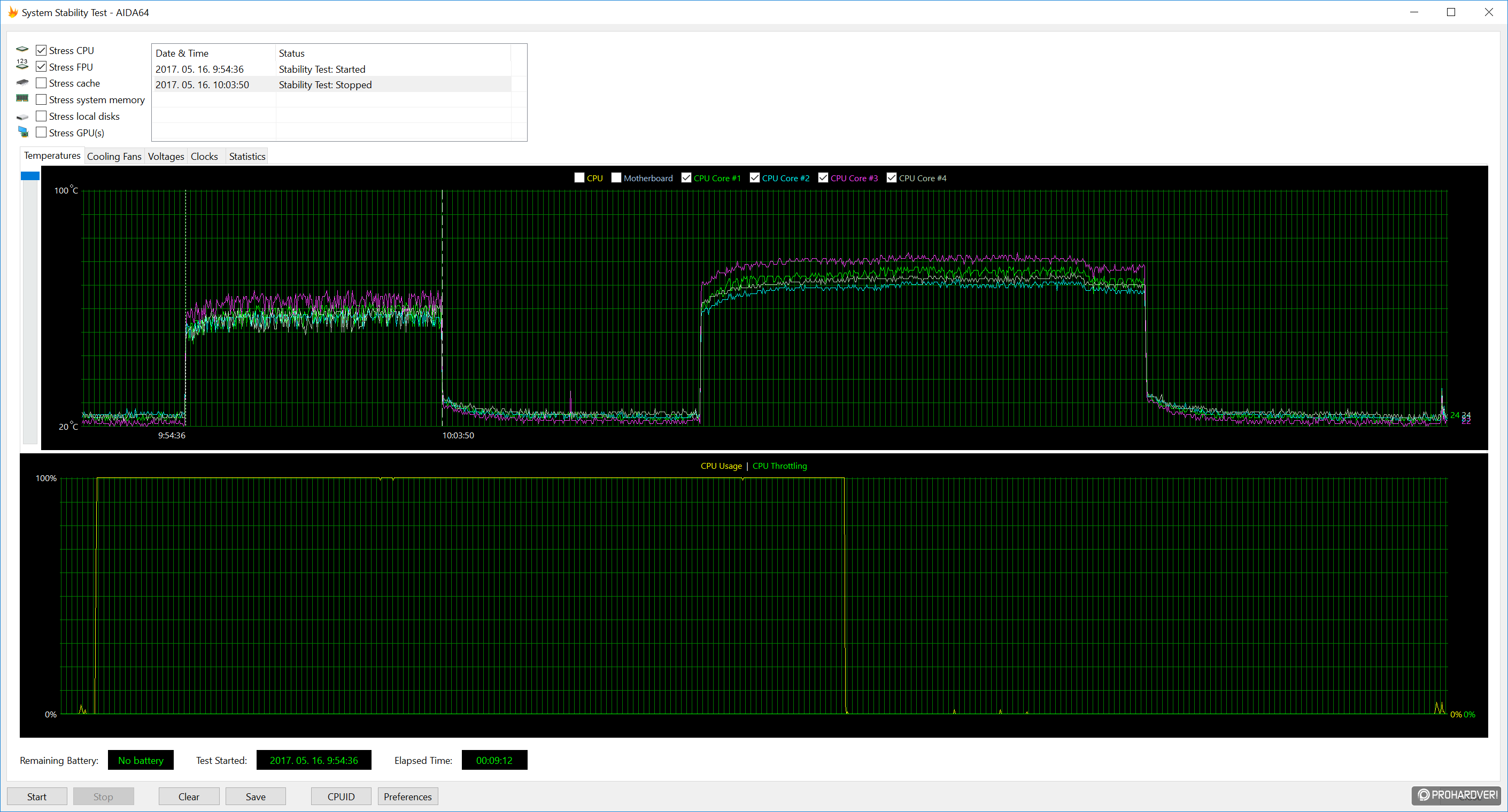Screen dimensions: 1508x812
Task: Click the 123 FPU icon beside Stress FPU
Action: [x=22, y=64]
